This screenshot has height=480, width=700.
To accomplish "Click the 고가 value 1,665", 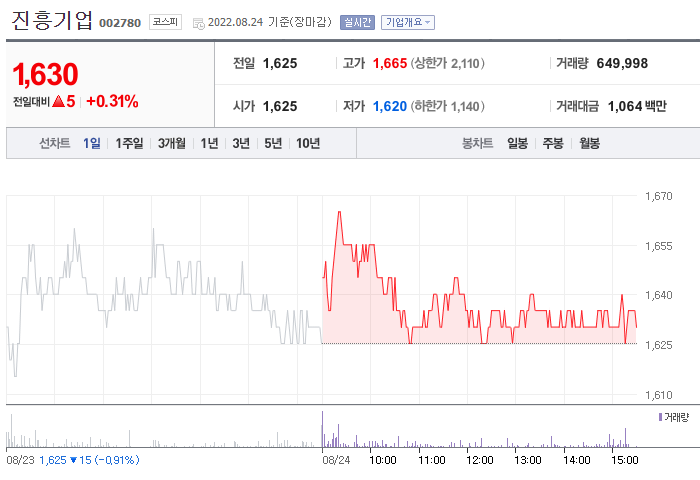I will (390, 63).
